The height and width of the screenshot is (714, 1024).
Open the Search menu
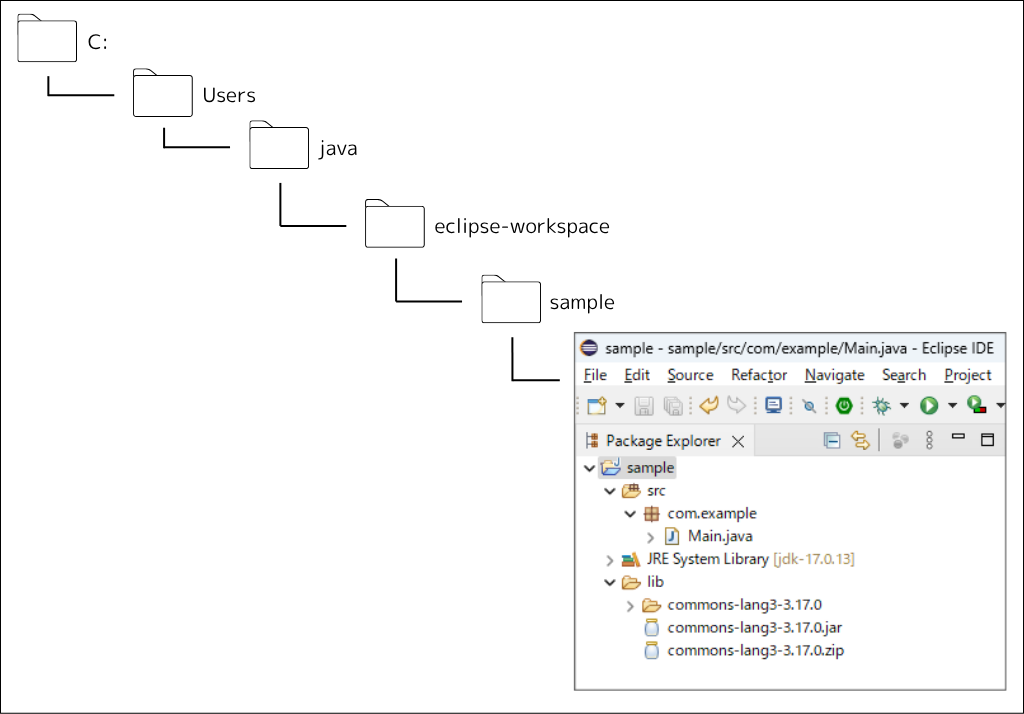tap(904, 375)
